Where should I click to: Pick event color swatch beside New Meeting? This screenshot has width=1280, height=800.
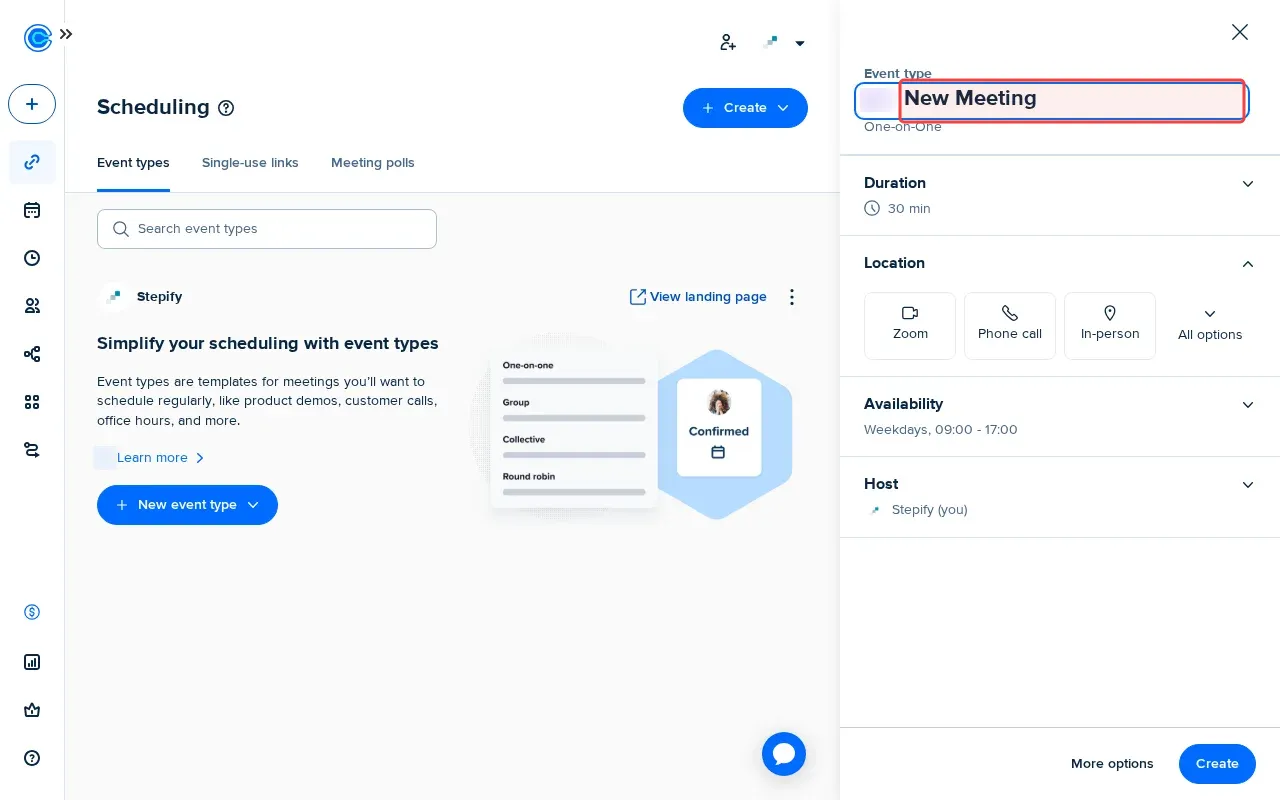[x=878, y=100]
